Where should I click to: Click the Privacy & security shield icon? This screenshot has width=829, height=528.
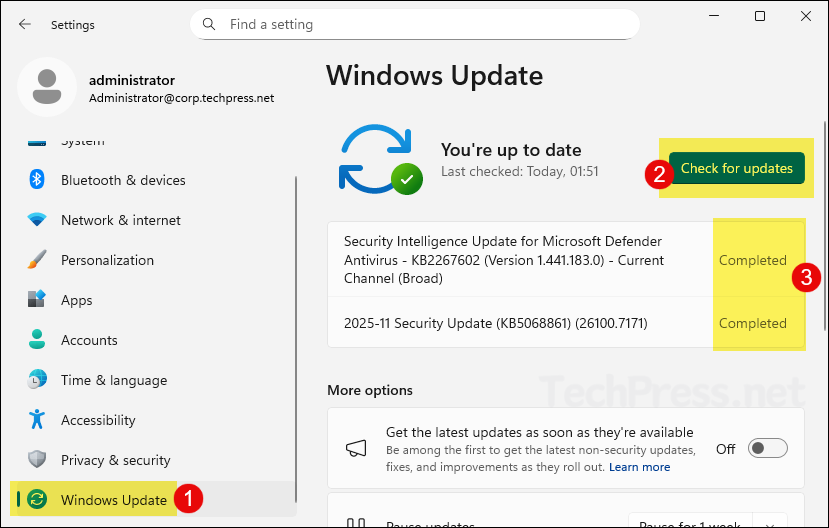[x=36, y=459]
